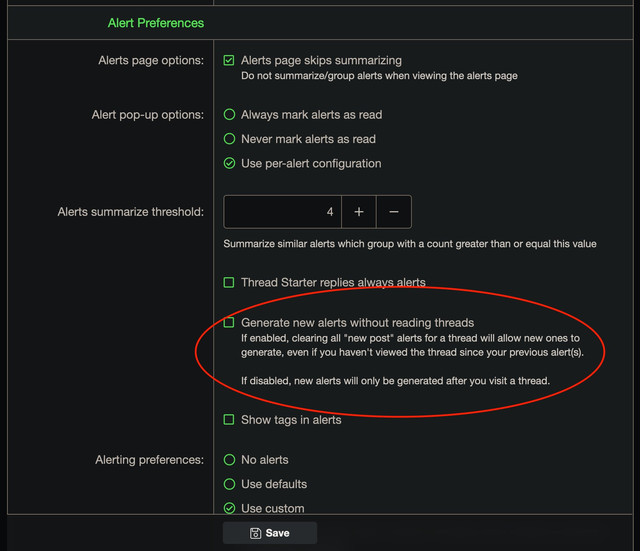640x551 pixels.
Task: Click the Alerting preferences label
Action: pyautogui.click(x=149, y=460)
